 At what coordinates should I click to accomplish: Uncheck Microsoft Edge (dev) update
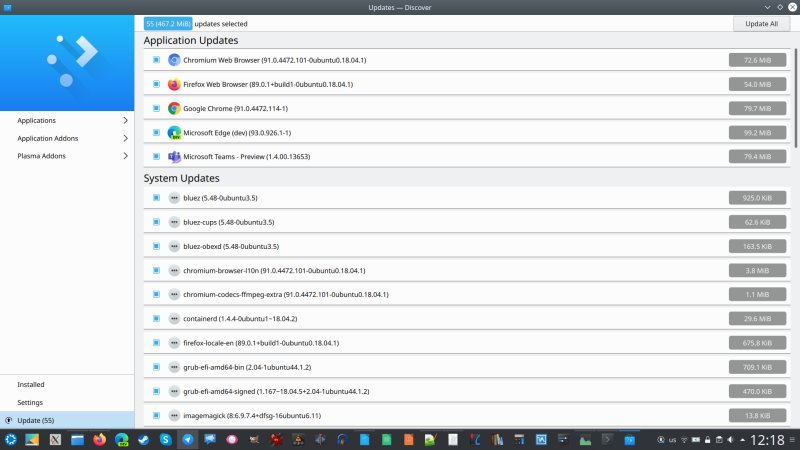point(156,133)
